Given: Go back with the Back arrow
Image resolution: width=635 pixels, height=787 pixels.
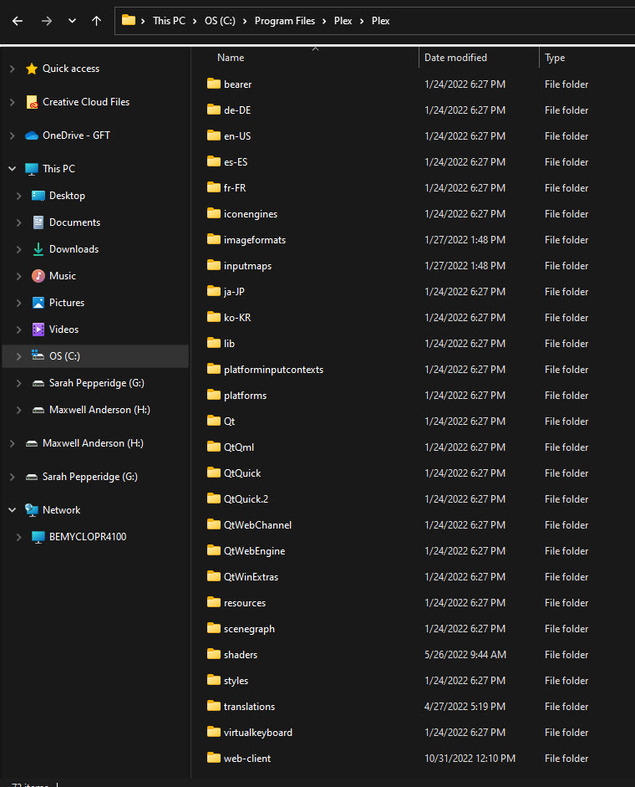Looking at the screenshot, I should pyautogui.click(x=18, y=21).
